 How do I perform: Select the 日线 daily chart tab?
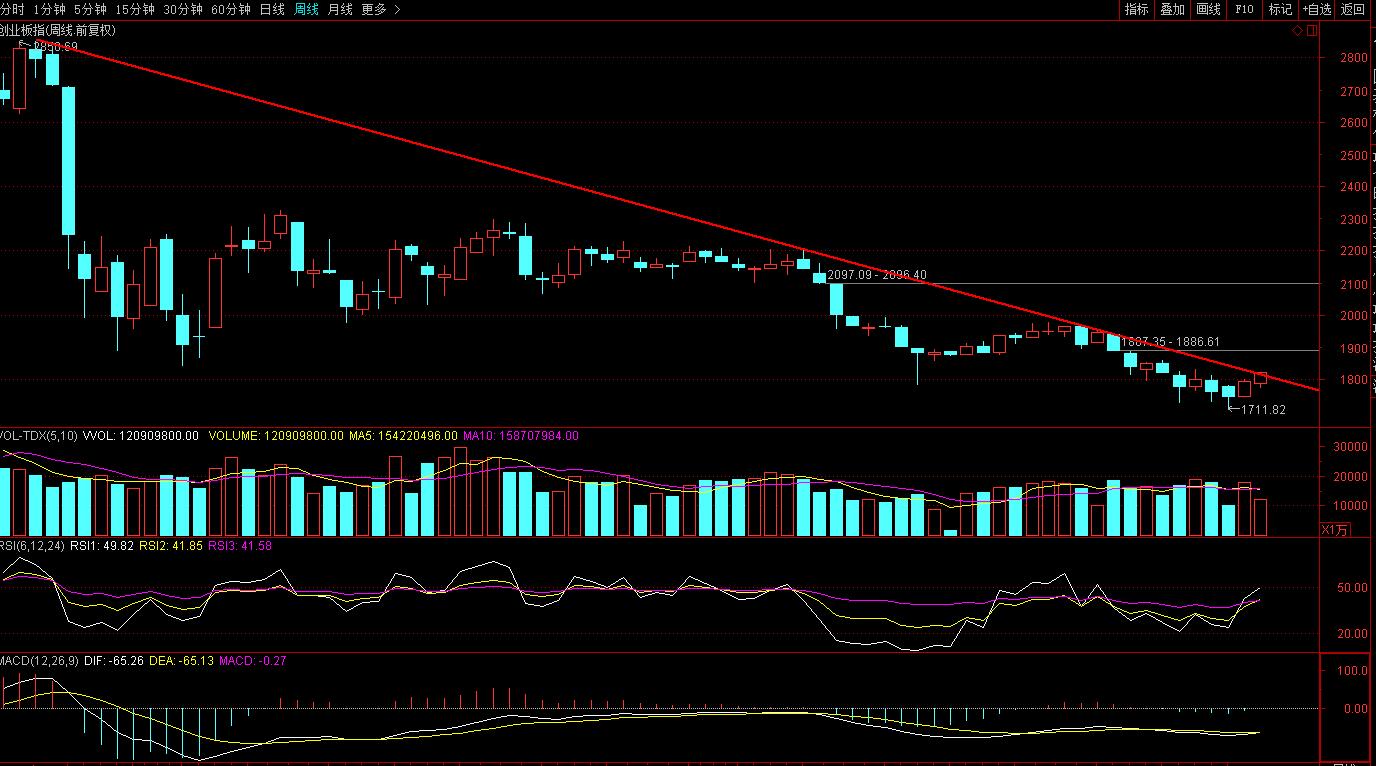pyautogui.click(x=272, y=9)
